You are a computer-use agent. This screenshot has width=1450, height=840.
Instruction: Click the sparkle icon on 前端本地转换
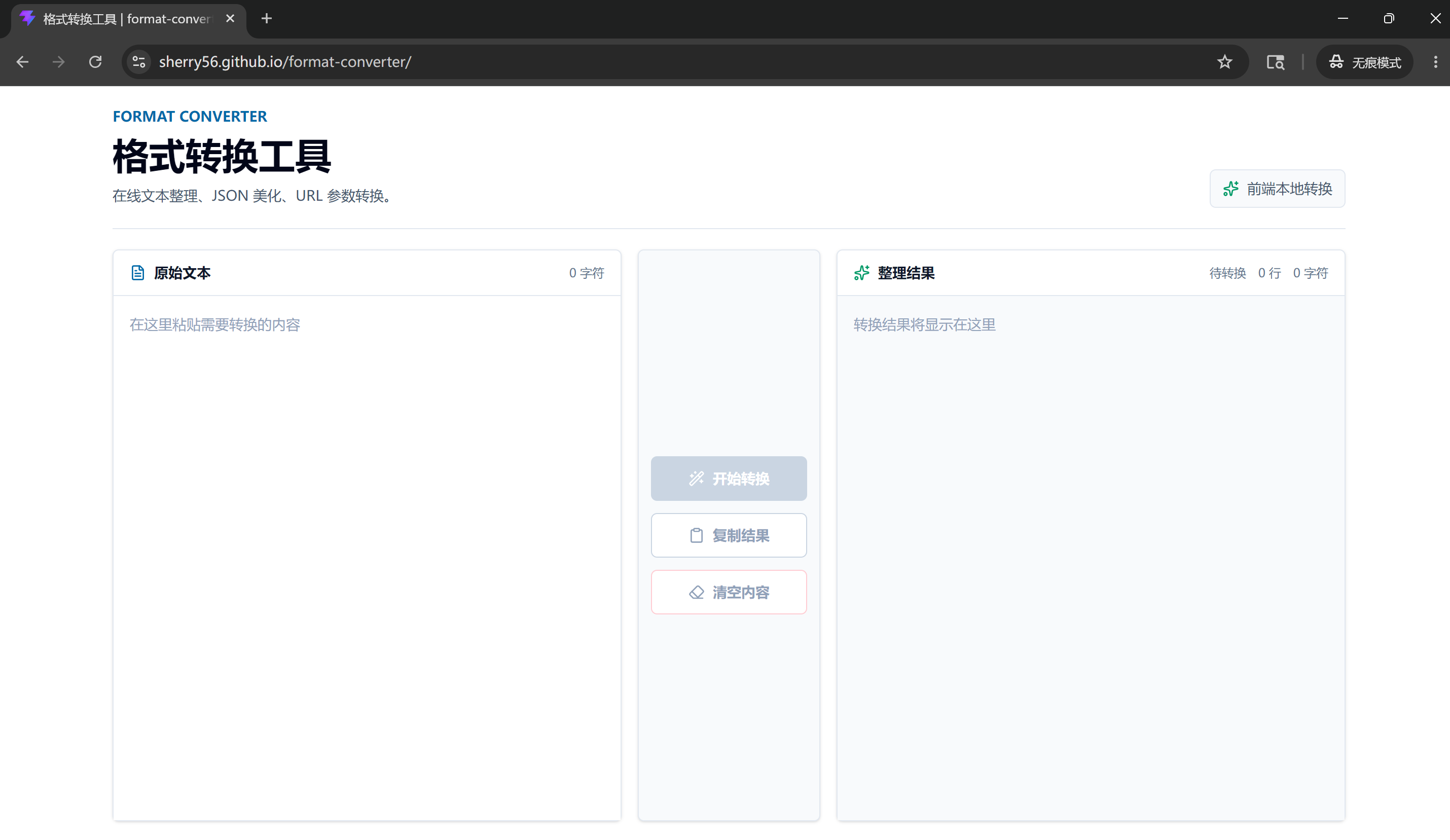[x=1231, y=189]
